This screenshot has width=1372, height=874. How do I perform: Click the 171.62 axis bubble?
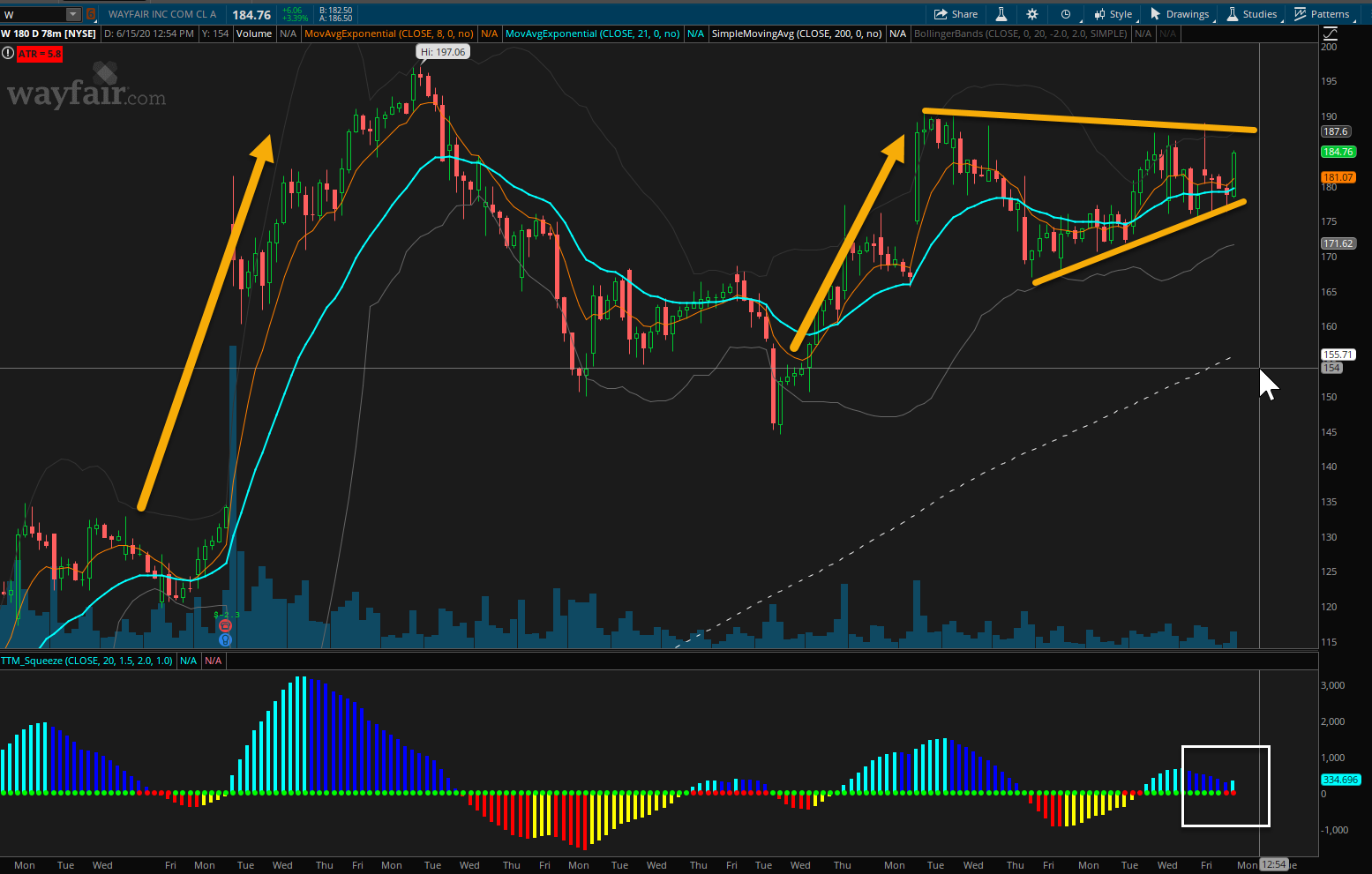tap(1338, 243)
